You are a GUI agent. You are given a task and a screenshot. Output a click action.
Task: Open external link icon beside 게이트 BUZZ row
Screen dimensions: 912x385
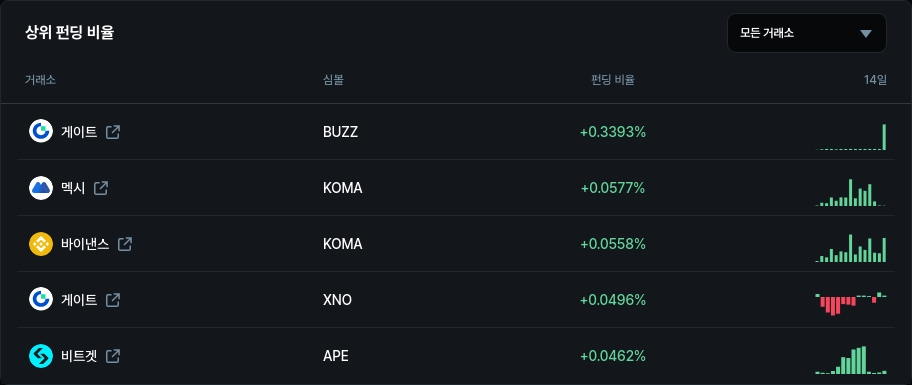click(113, 132)
